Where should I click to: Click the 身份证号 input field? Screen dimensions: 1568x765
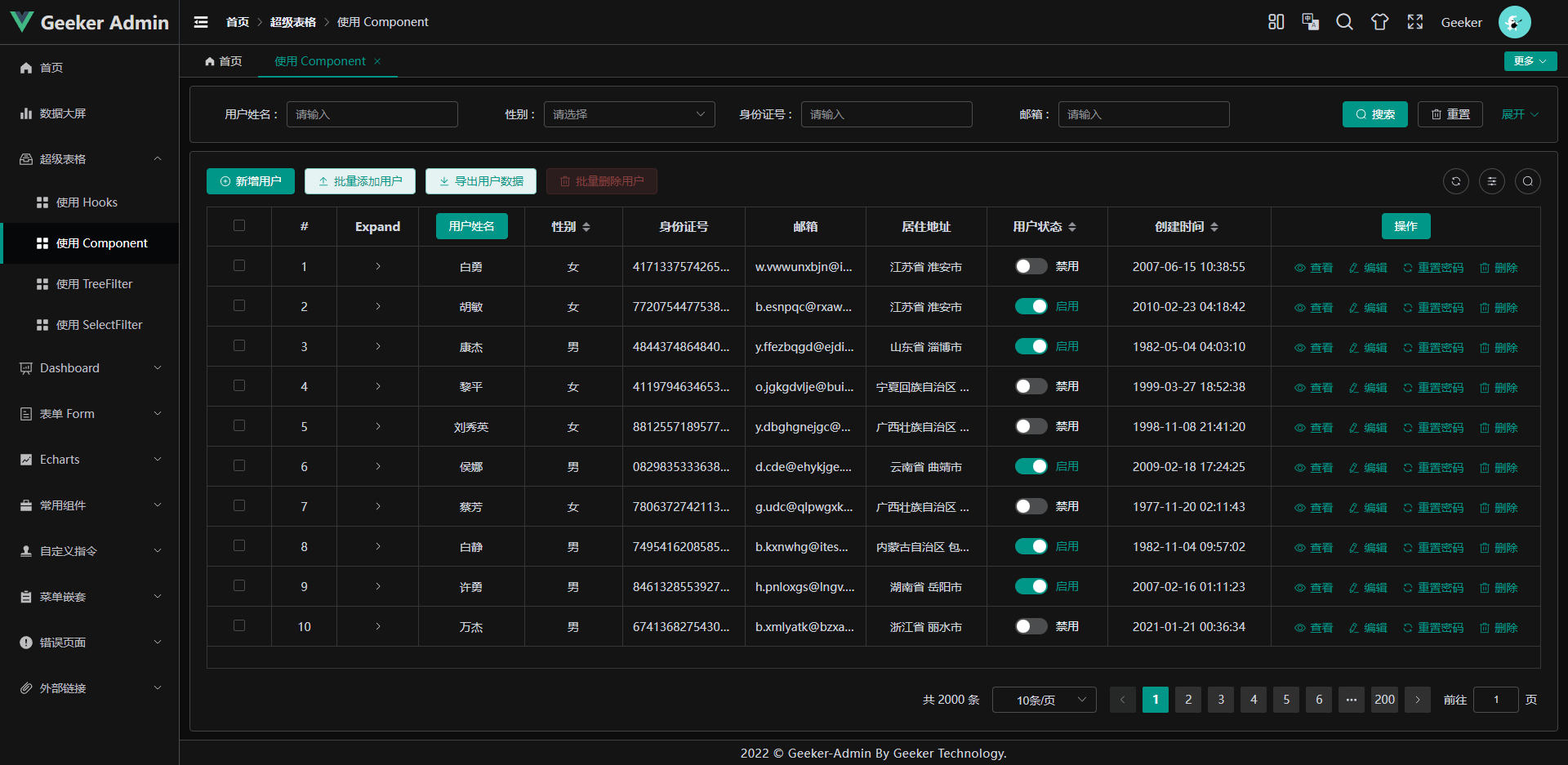(x=887, y=114)
